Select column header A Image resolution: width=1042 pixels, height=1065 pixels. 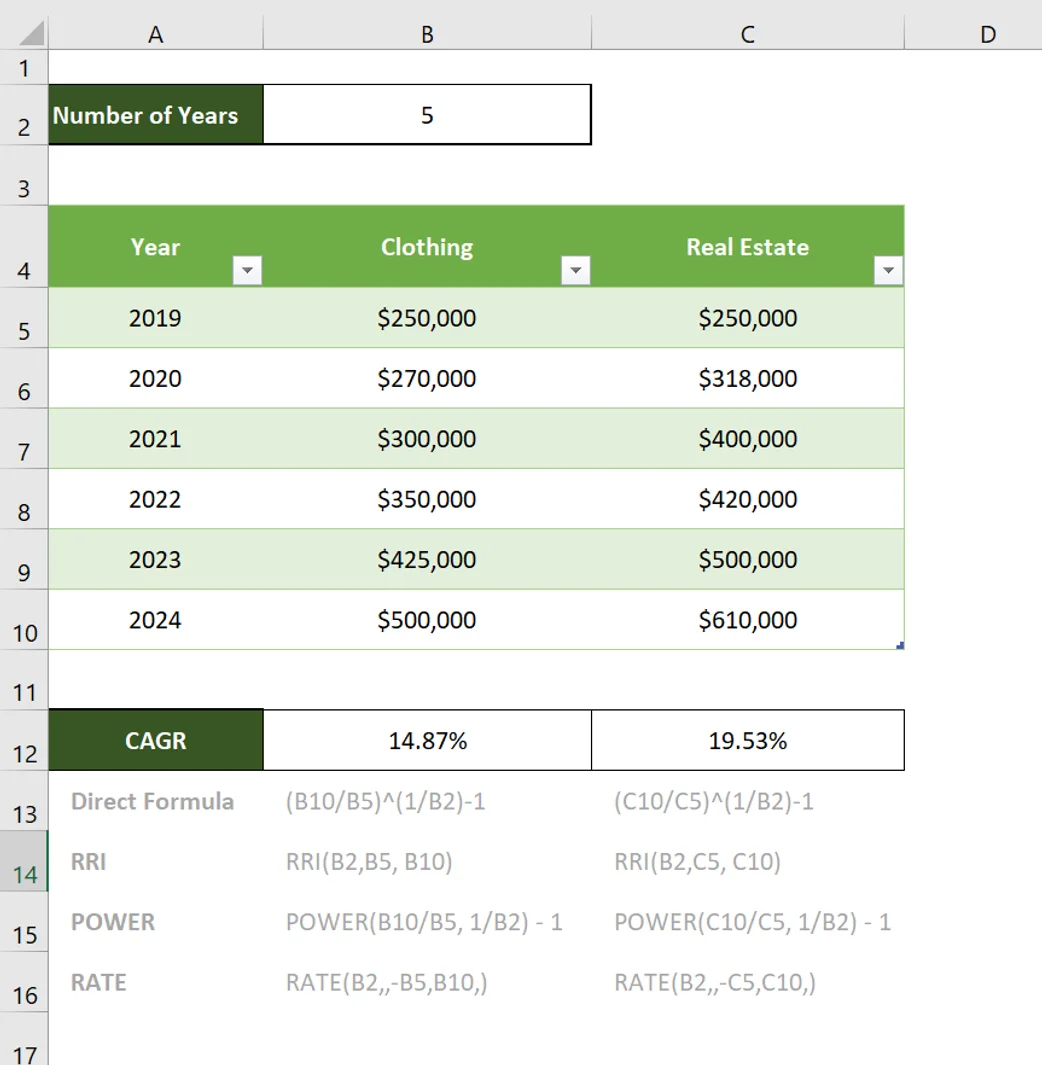(x=155, y=33)
